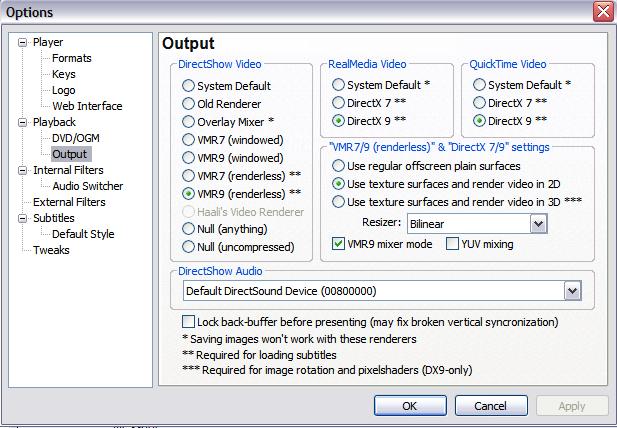The image size is (617, 428).
Task: Collapse the Subtitles tree node
Action: coord(22,218)
